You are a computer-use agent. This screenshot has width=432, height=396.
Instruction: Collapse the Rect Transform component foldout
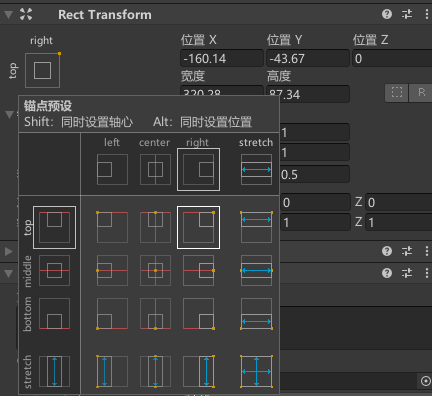tap(8, 15)
